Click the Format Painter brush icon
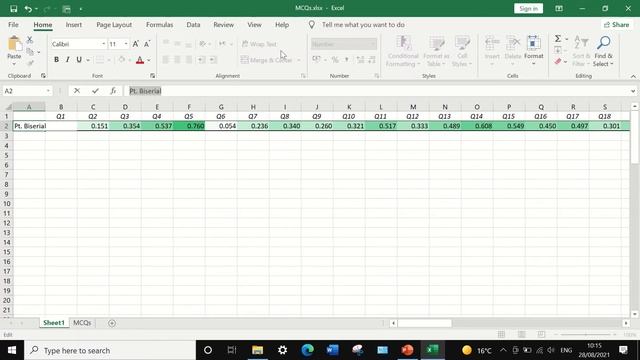 click(30, 63)
